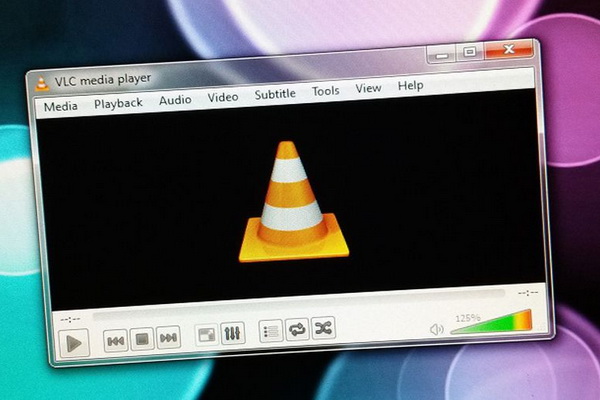Open the Subtitle menu
The width and height of the screenshot is (600, 400).
point(275,94)
